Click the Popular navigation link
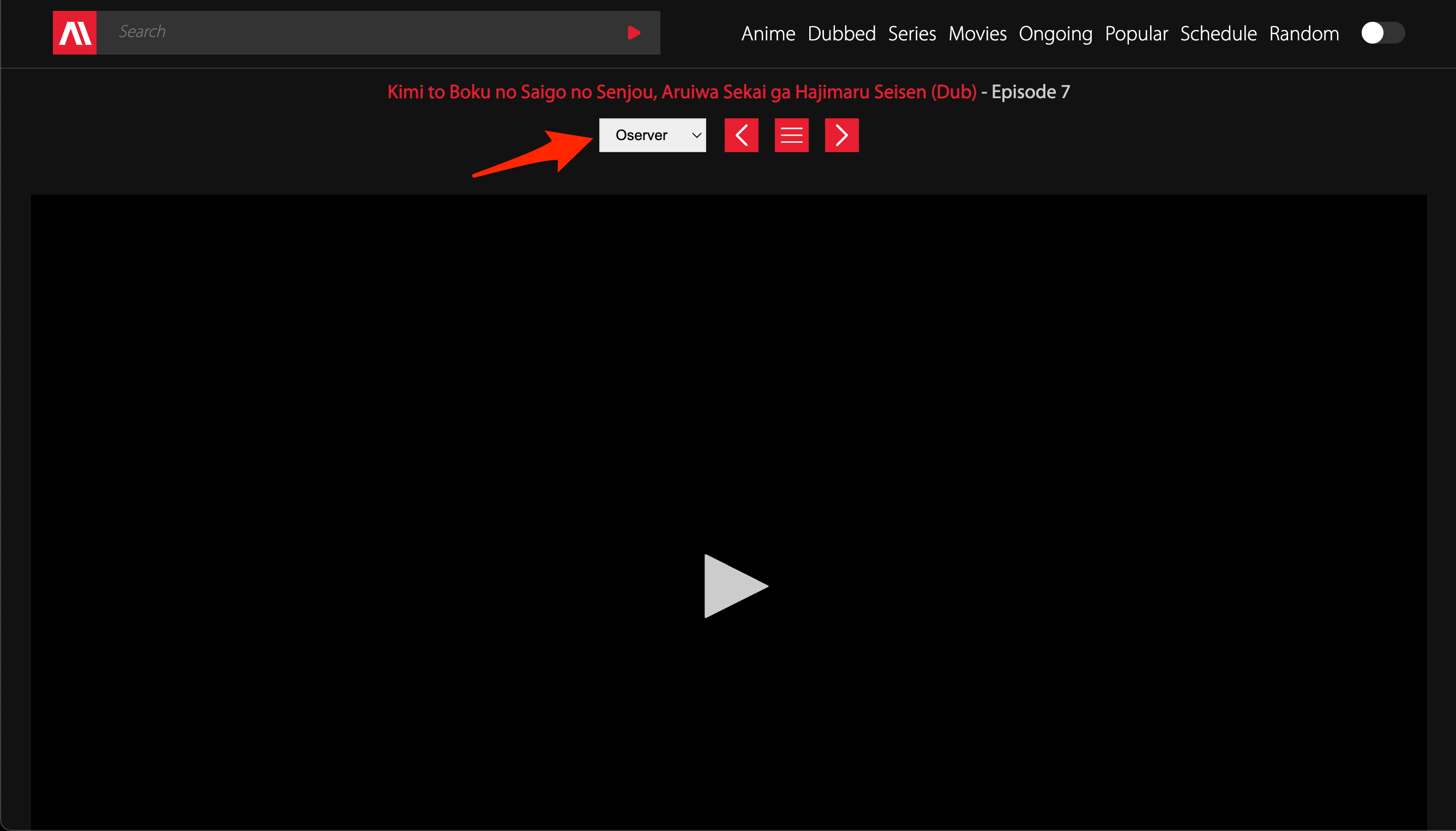Screen dimensions: 1456x831 coord(1137,33)
